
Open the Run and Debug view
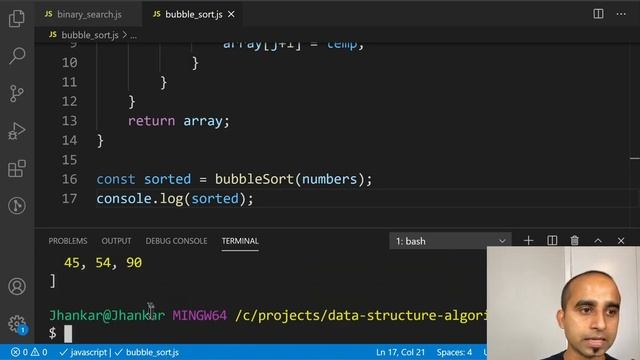[17, 131]
